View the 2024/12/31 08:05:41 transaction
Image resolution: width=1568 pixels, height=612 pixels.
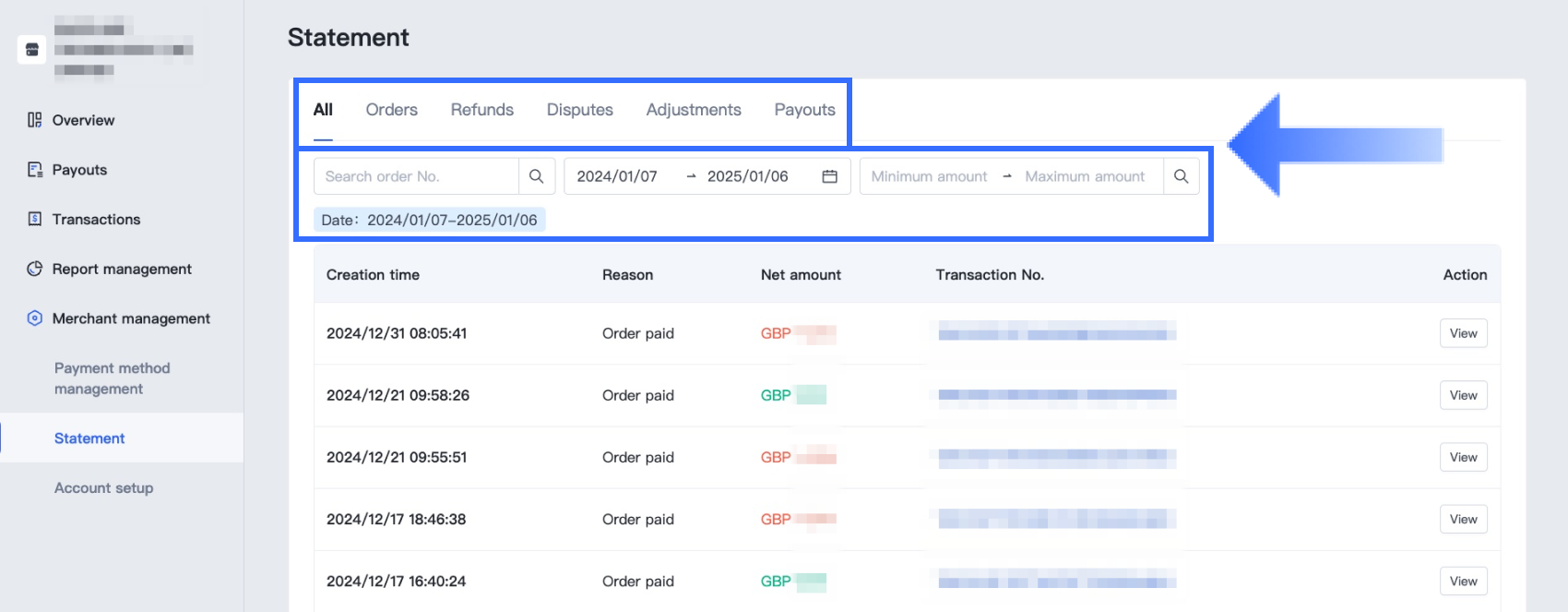pos(1463,333)
